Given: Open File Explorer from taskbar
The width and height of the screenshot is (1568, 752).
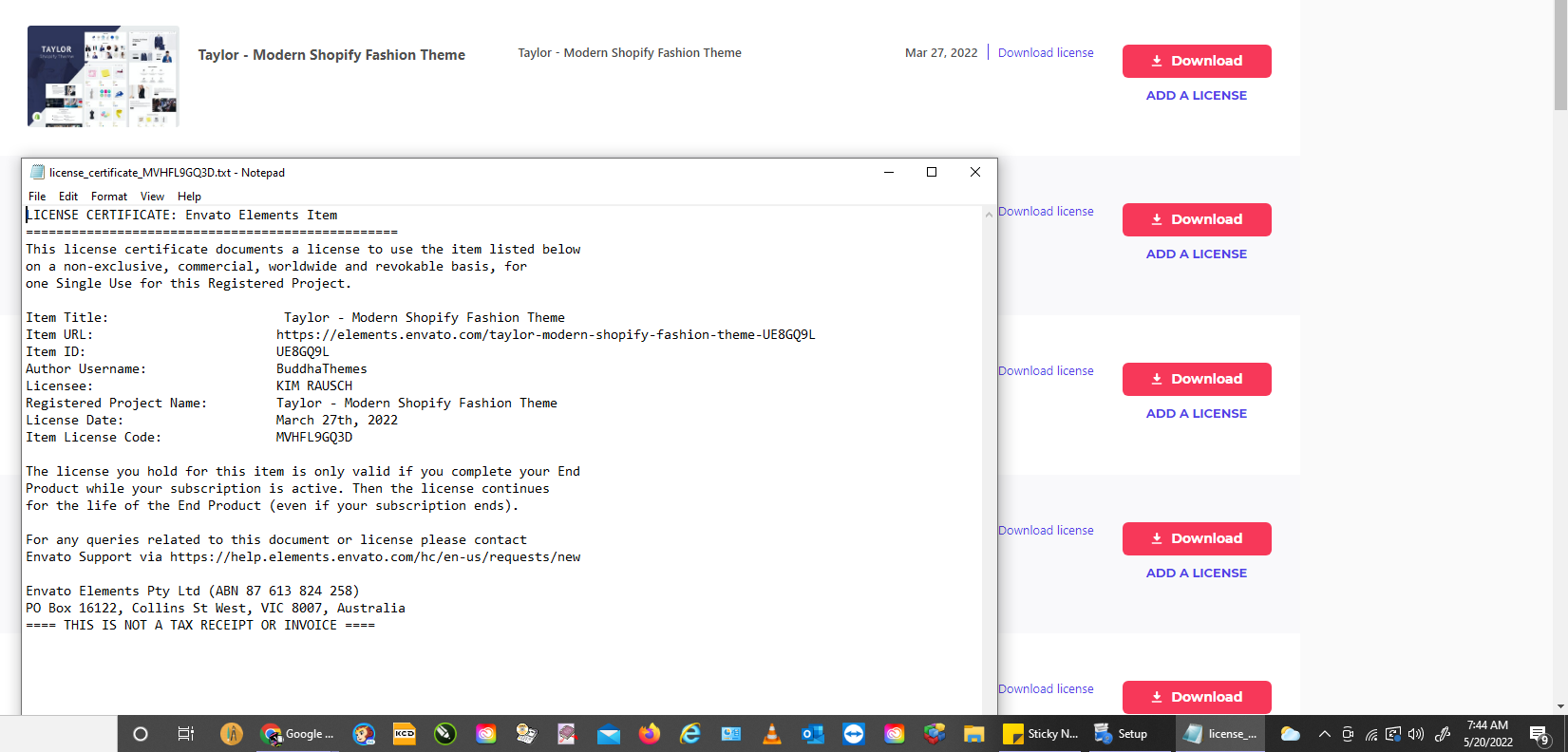Looking at the screenshot, I should pos(974,734).
